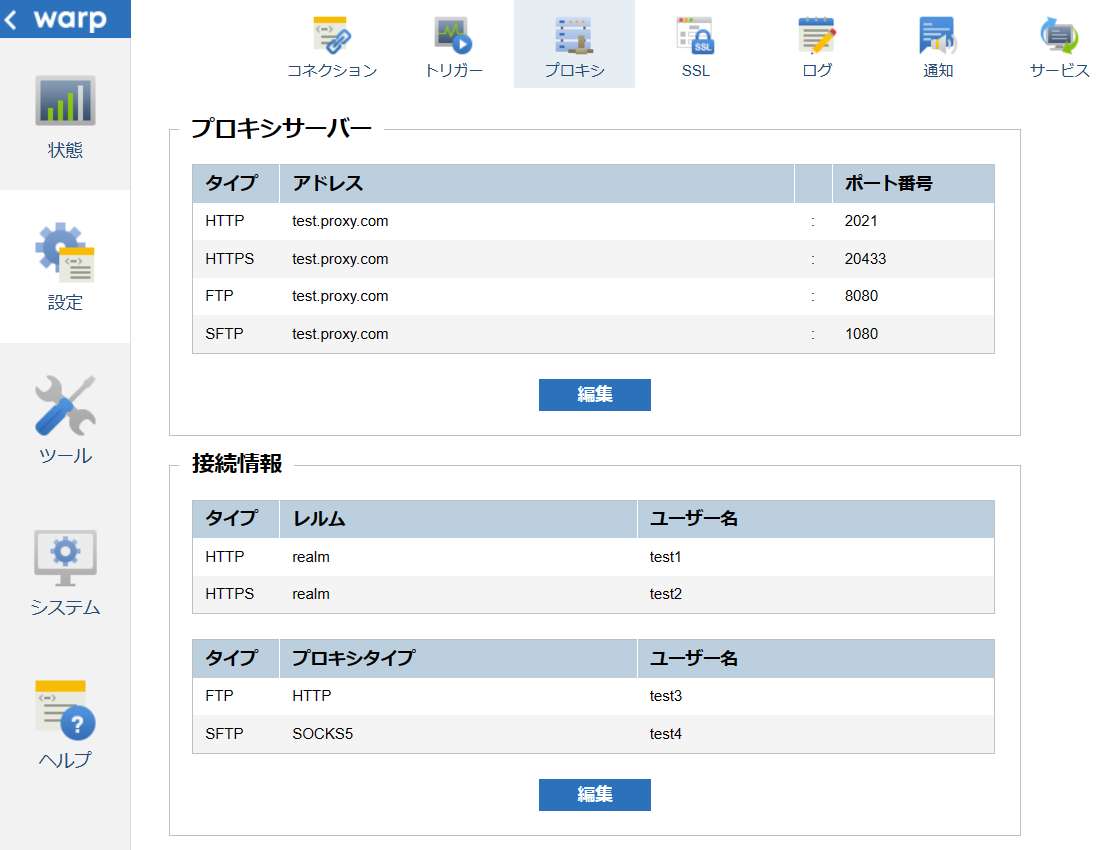
Task: Click the トリガー play monitor icon
Action: pyautogui.click(x=454, y=35)
